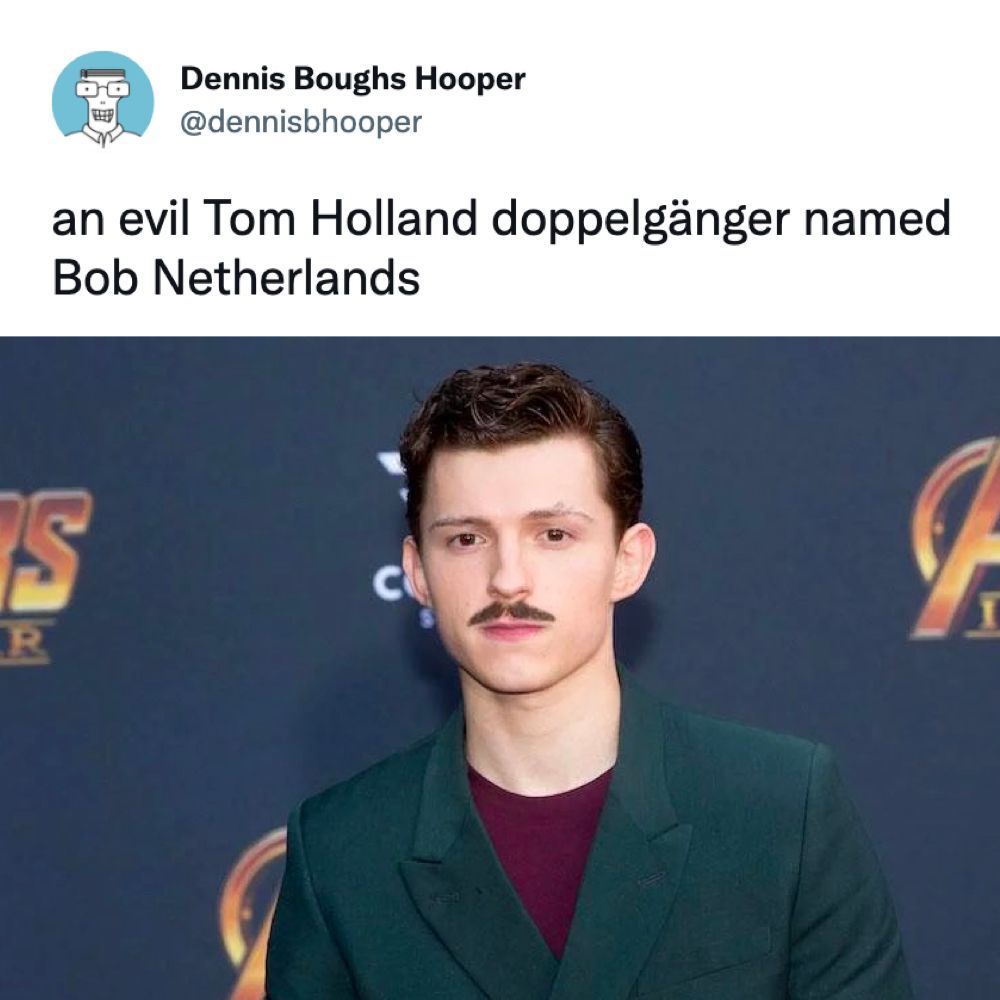Open the cartoon skull profile avatar

103,99
